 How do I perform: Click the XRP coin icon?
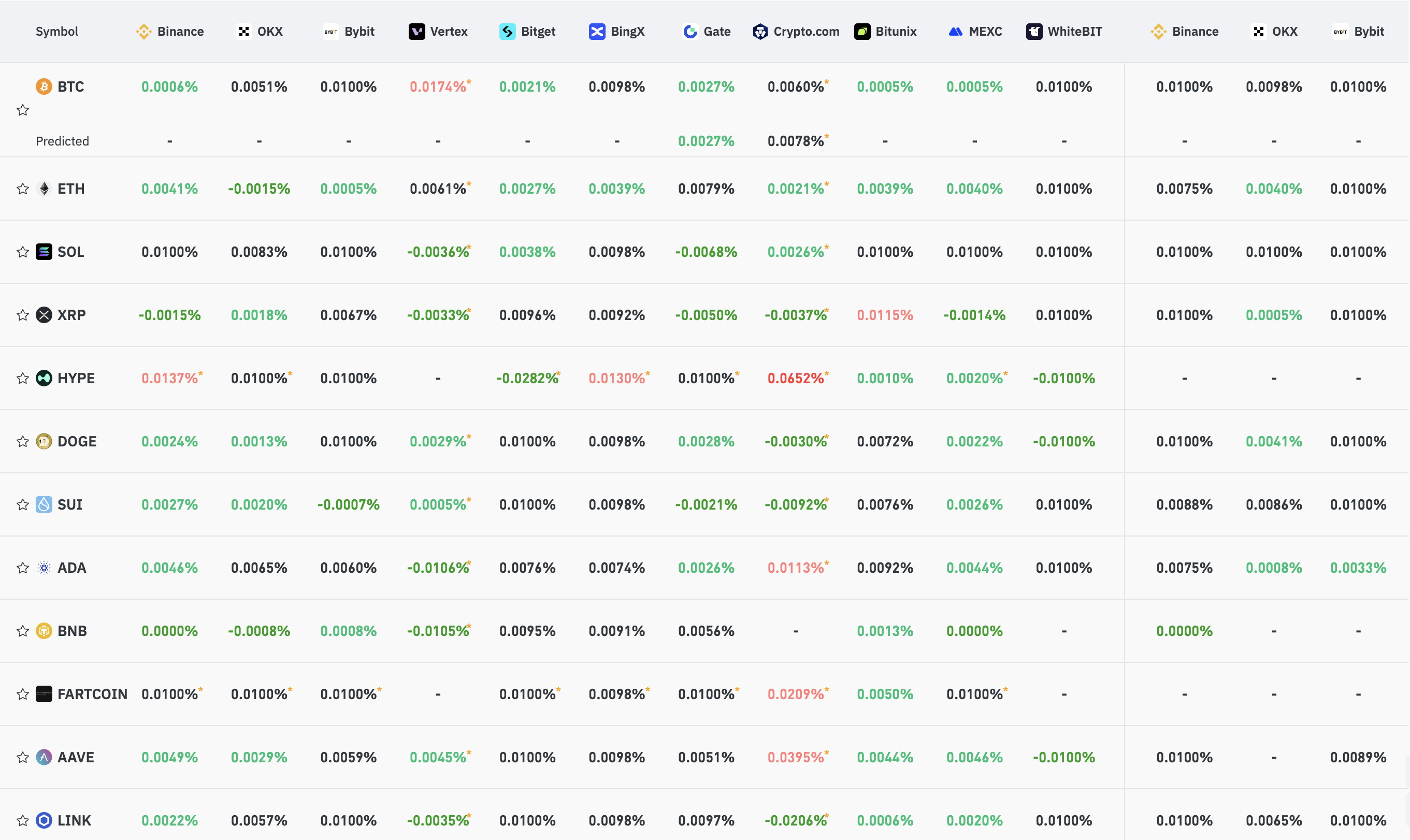click(x=44, y=315)
